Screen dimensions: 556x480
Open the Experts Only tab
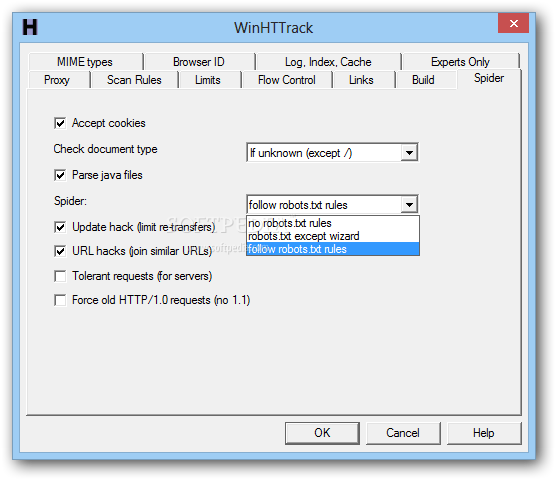click(460, 62)
